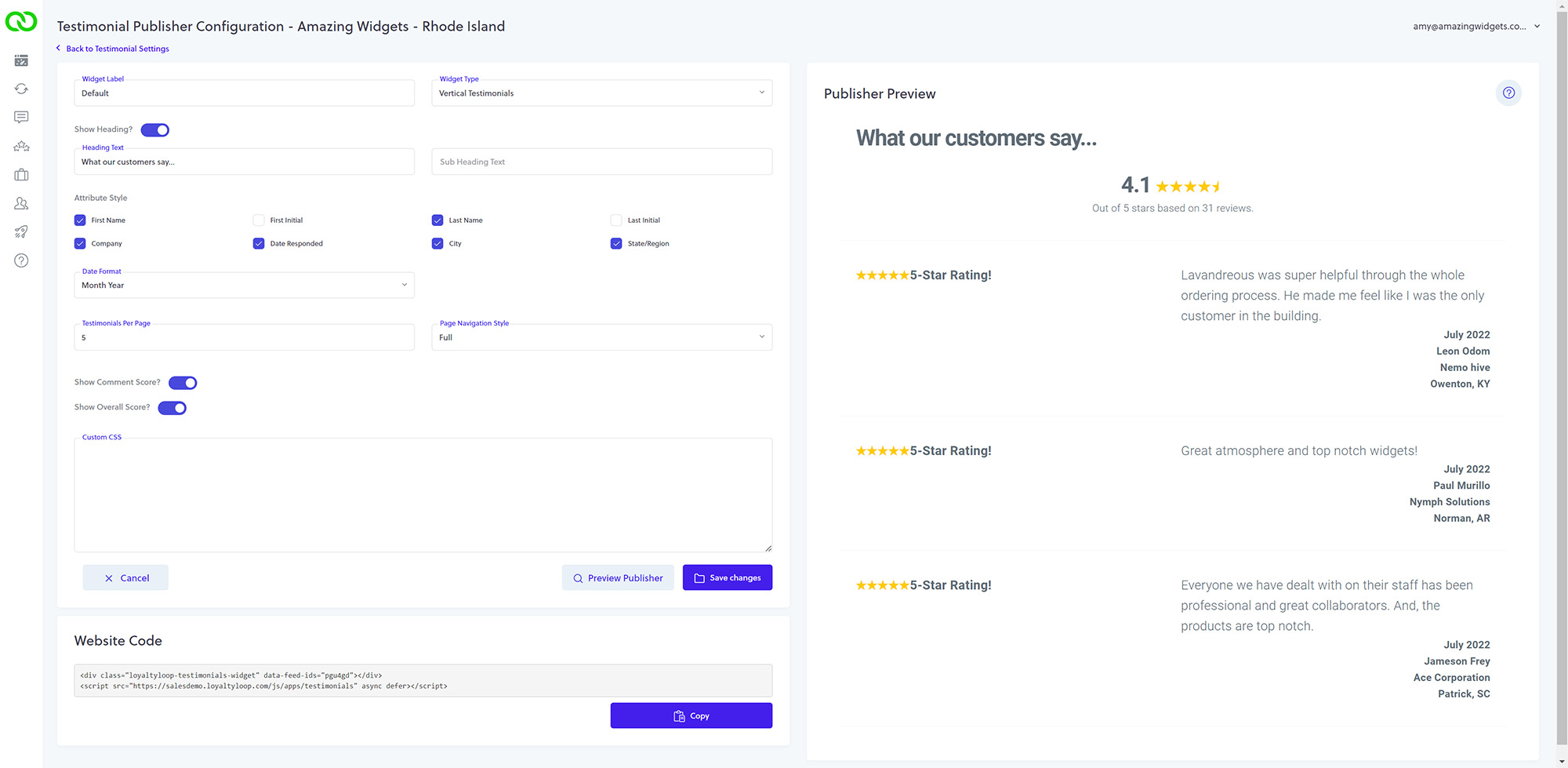Copy the website code
The width and height of the screenshot is (1568, 768).
coord(691,716)
